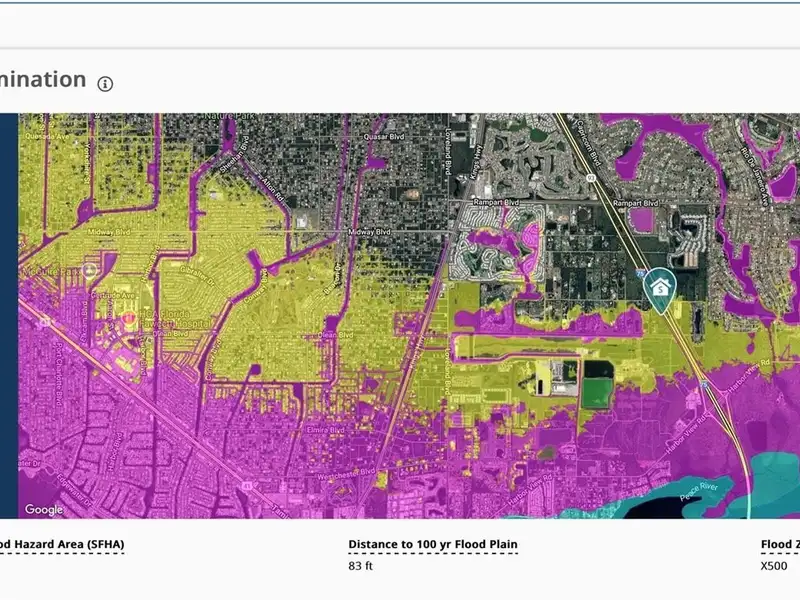
Task: Click the McGuire Park marker icon
Action: pyautogui.click(x=90, y=271)
